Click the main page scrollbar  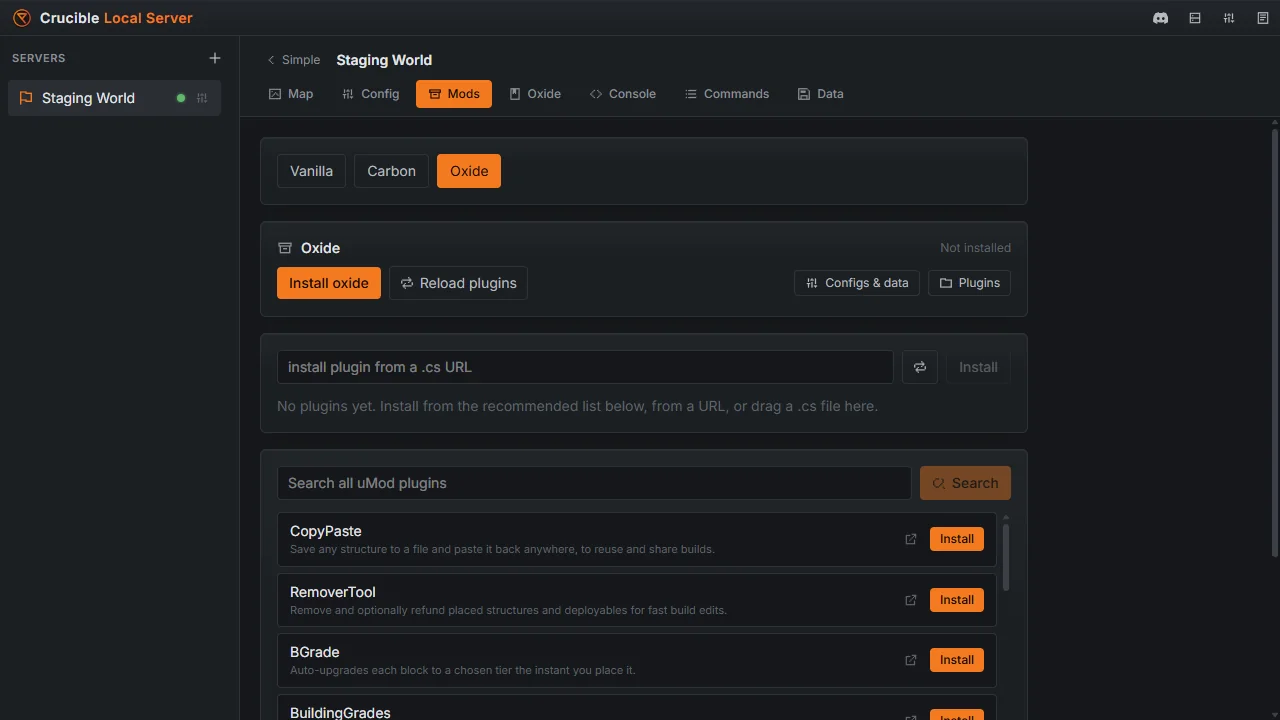pos(1275,343)
